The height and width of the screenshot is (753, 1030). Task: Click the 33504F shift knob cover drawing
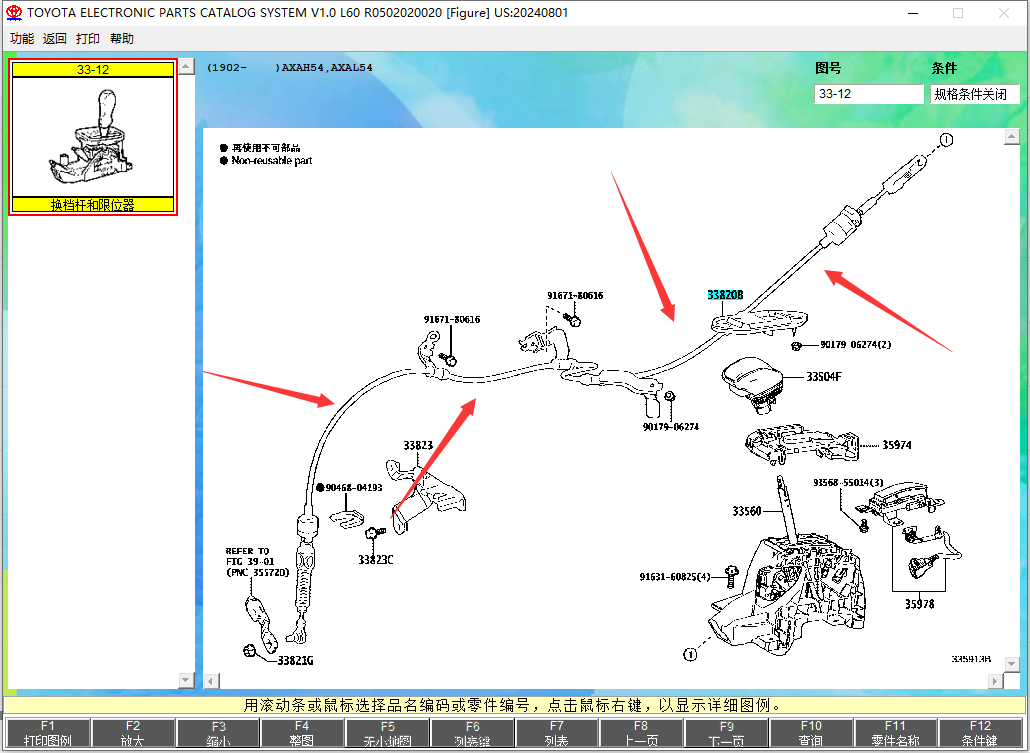[x=754, y=384]
